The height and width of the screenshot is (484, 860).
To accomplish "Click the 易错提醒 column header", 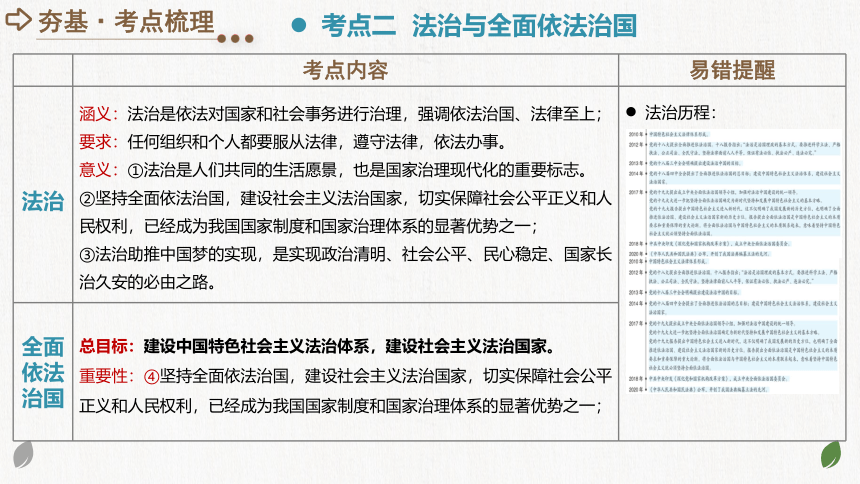I will pyautogui.click(x=732, y=70).
